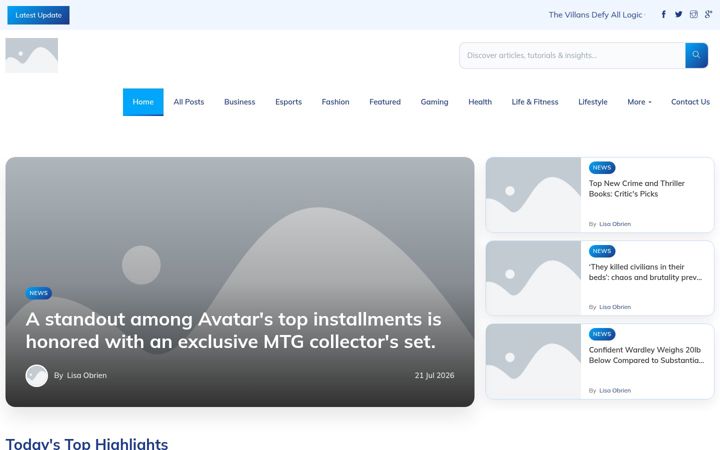This screenshot has width=720, height=450.
Task: Select the Home menu item
Action: click(x=143, y=102)
